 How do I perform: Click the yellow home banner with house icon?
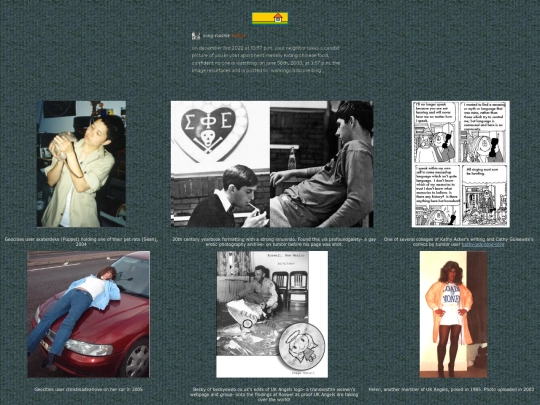pos(270,18)
